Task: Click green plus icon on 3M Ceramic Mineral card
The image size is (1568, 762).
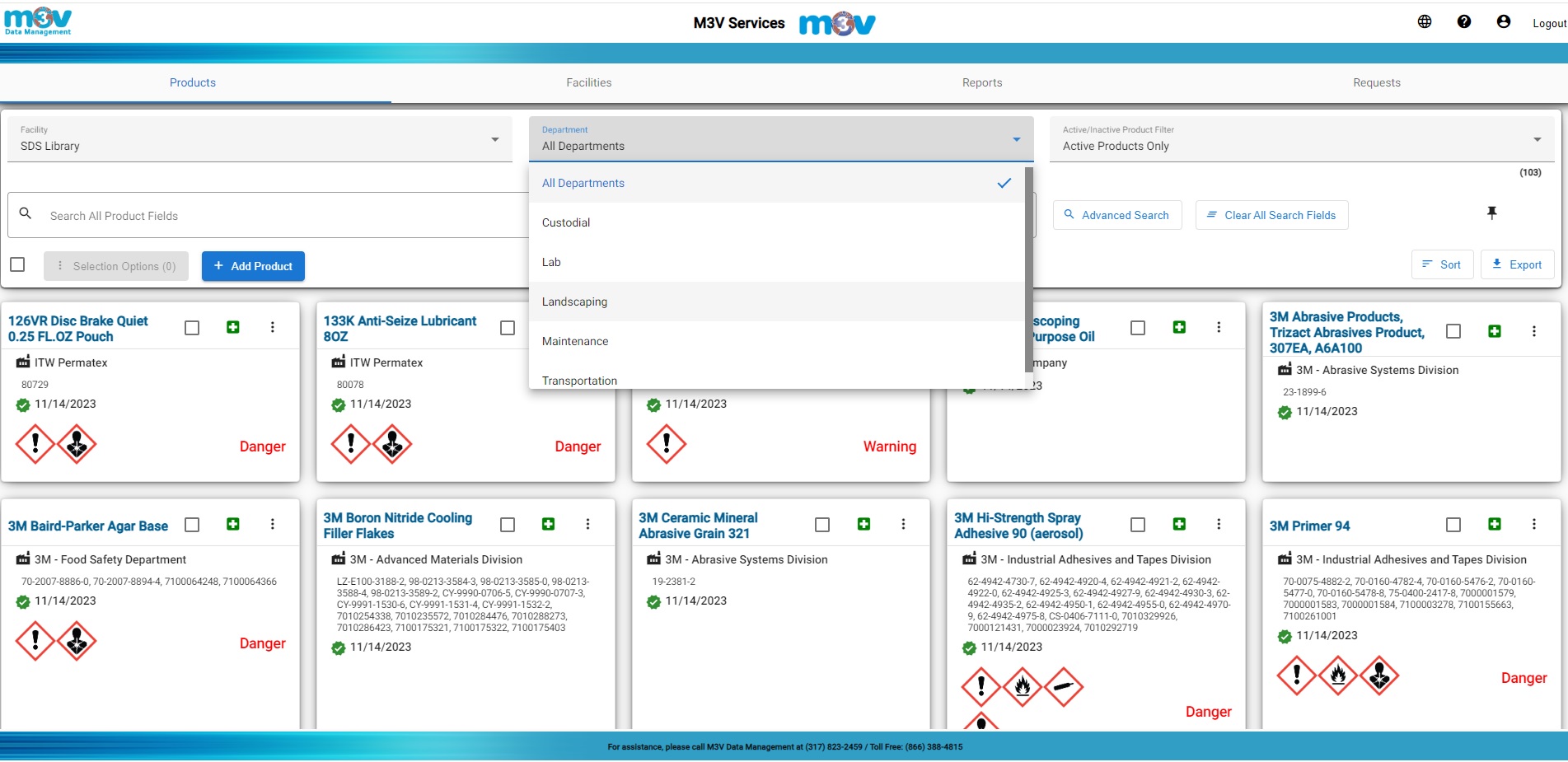Action: pyautogui.click(x=864, y=524)
